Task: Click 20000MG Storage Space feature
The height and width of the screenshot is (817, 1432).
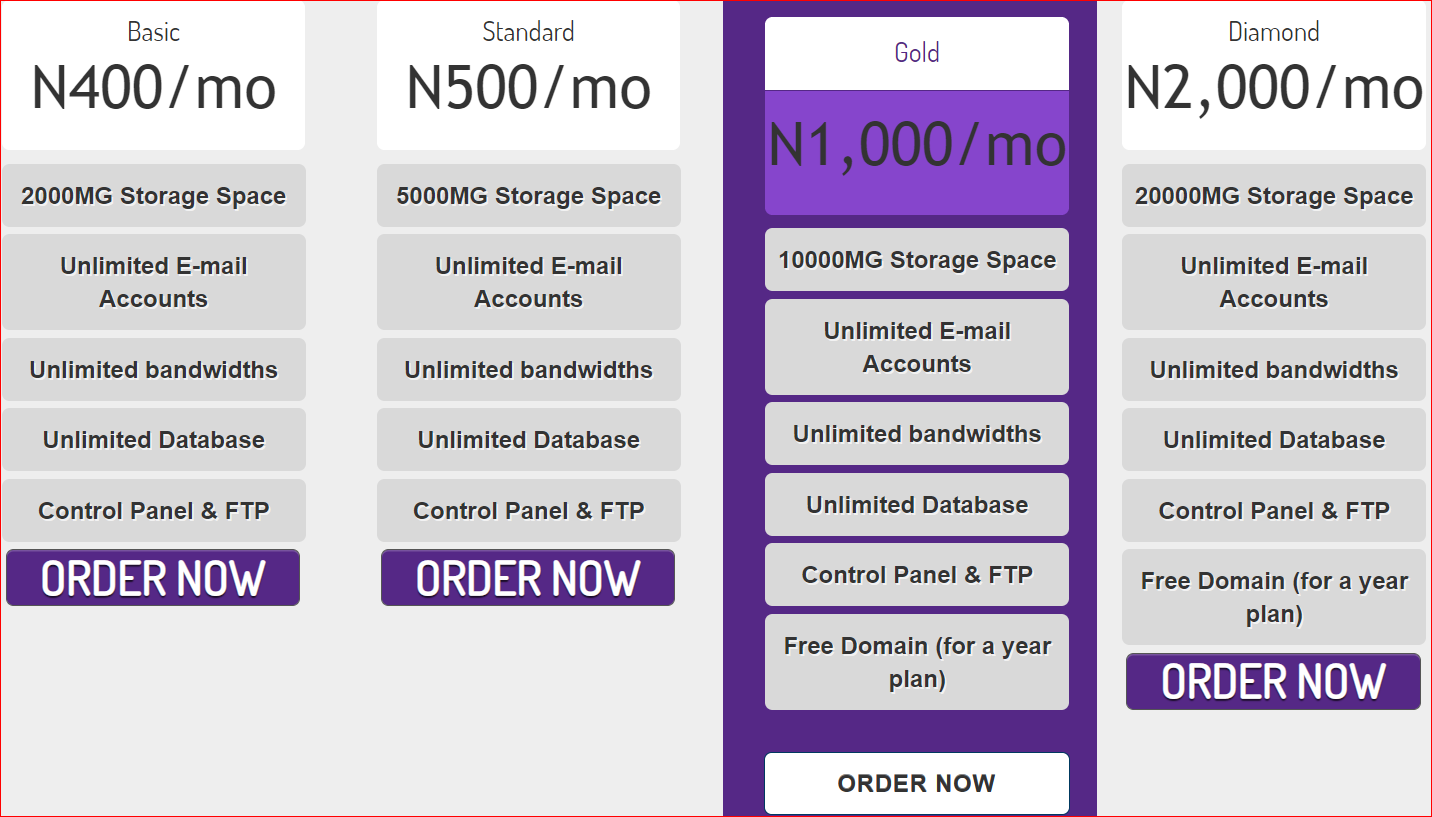Action: 1273,196
